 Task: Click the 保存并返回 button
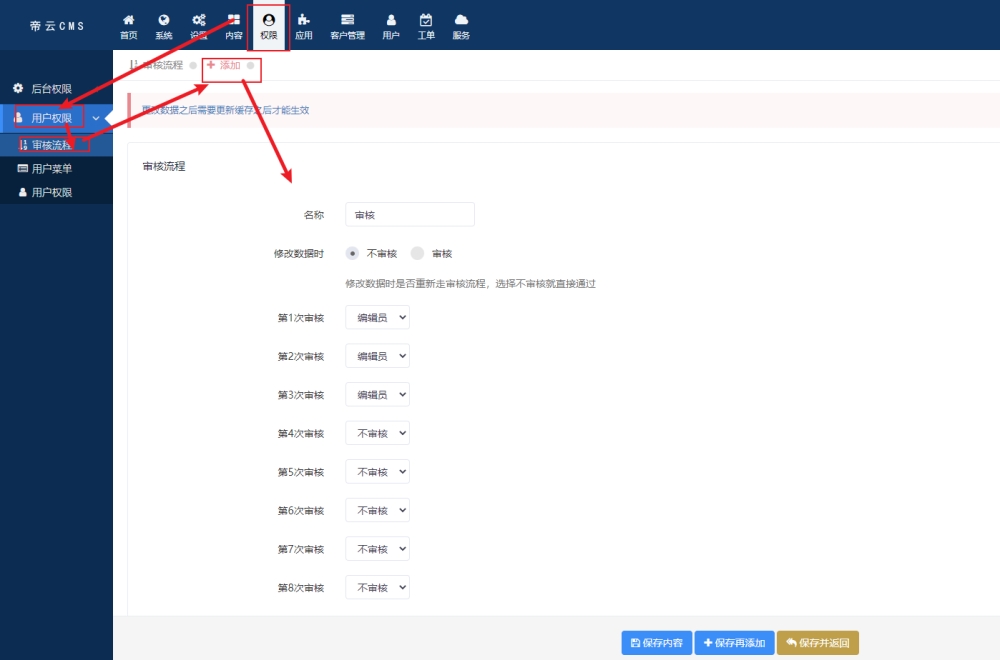point(818,643)
